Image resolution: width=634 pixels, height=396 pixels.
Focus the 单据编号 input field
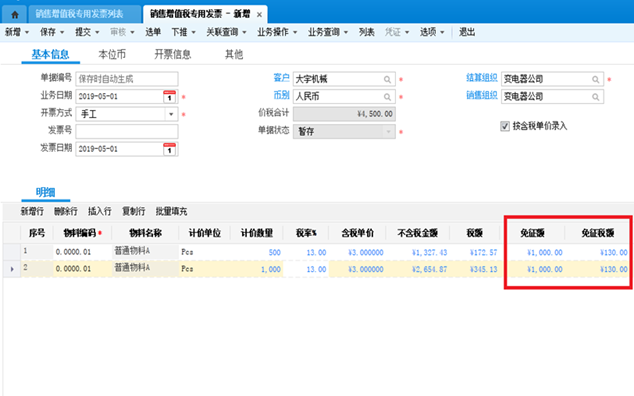point(127,79)
